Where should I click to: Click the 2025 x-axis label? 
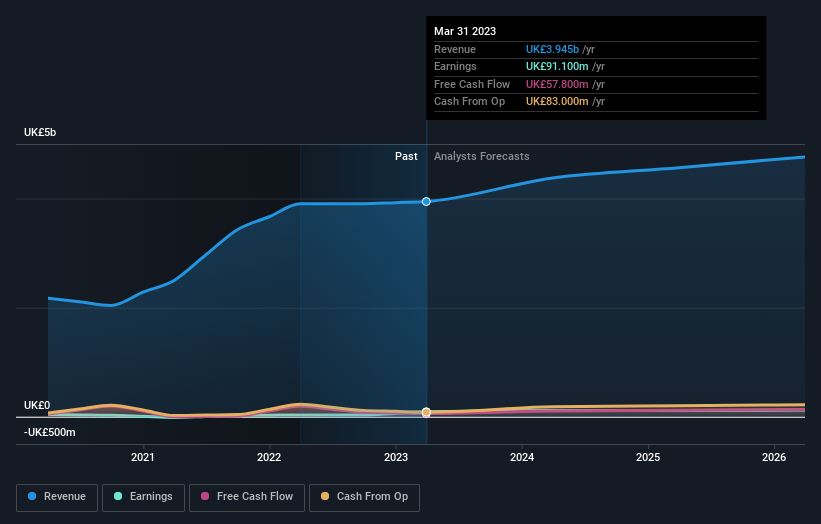(x=648, y=457)
